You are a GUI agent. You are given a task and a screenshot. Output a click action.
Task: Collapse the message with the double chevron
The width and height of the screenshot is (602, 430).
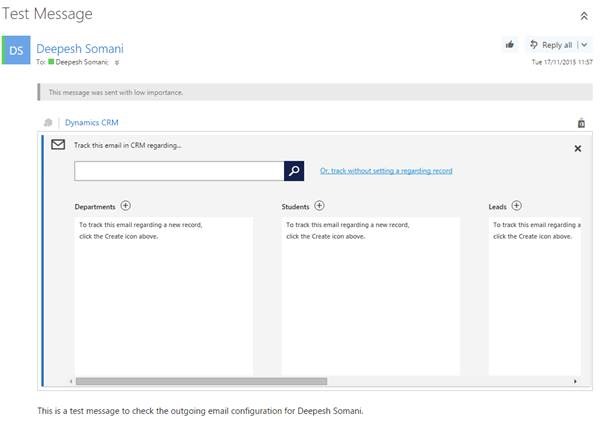click(584, 16)
